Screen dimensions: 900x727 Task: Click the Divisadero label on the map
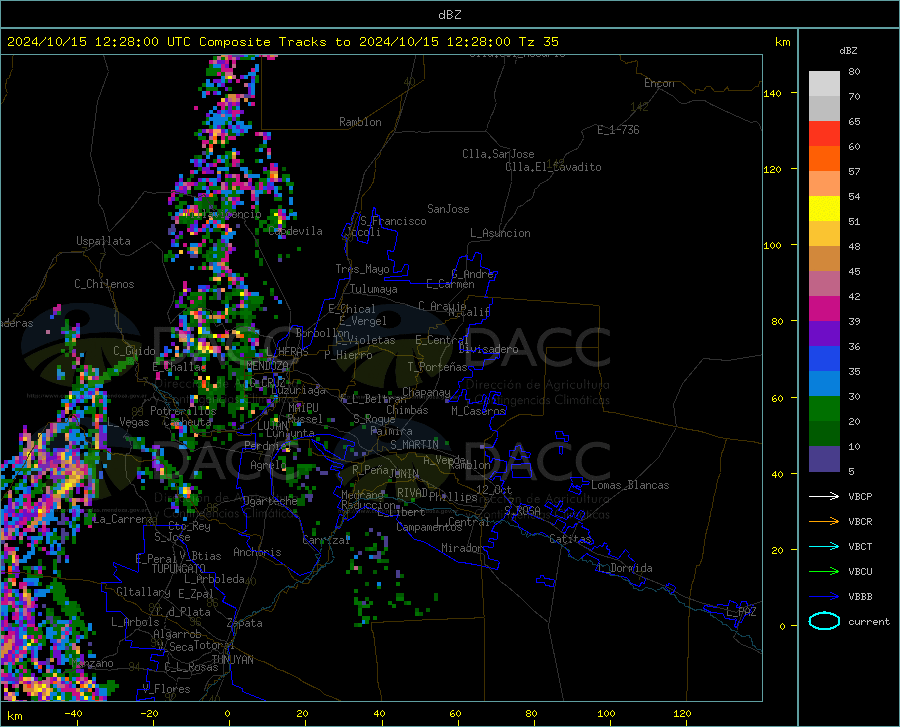tap(488, 349)
